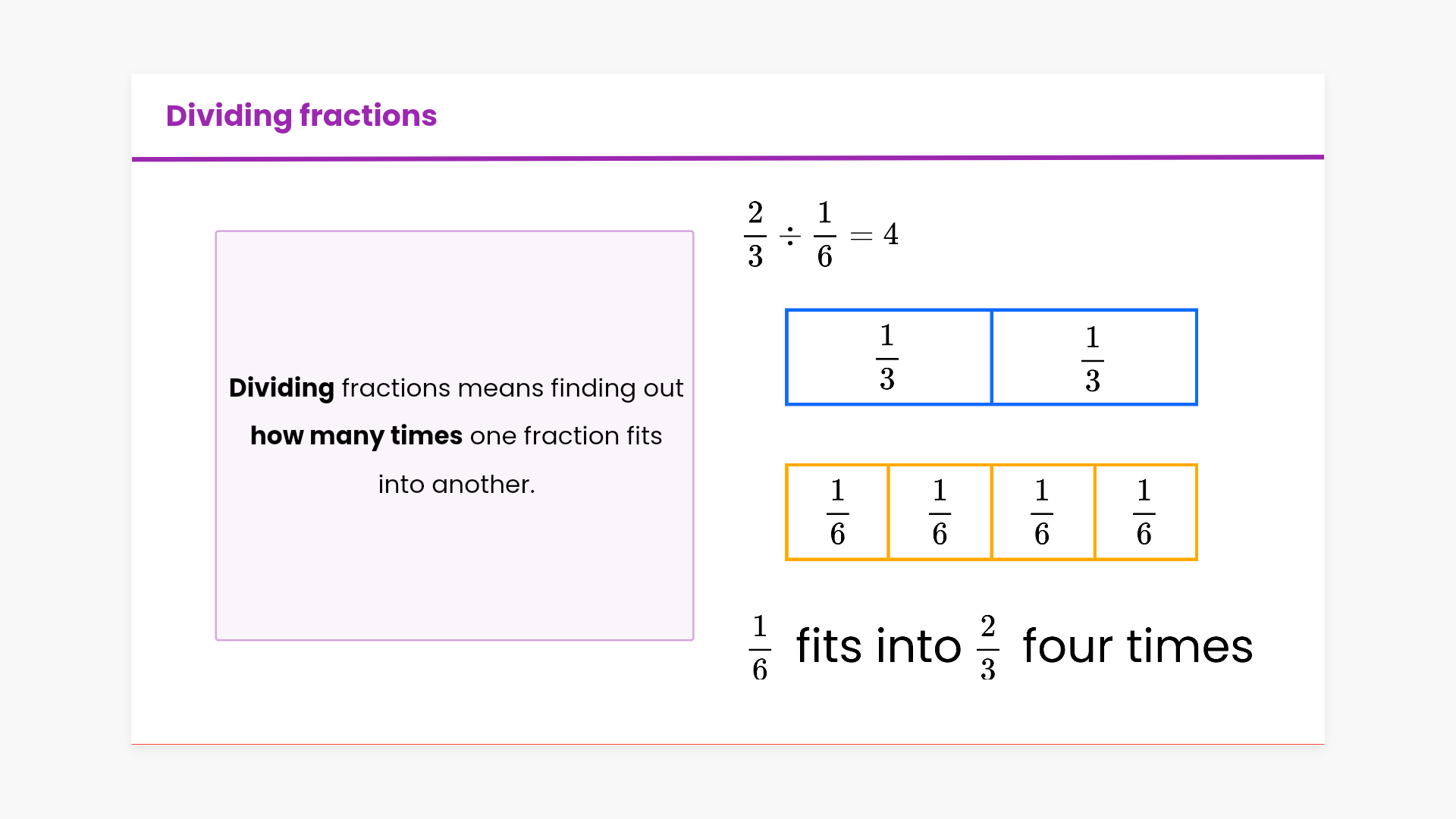
Task: Select the bold word "Dividing" in the definition
Action: (281, 388)
